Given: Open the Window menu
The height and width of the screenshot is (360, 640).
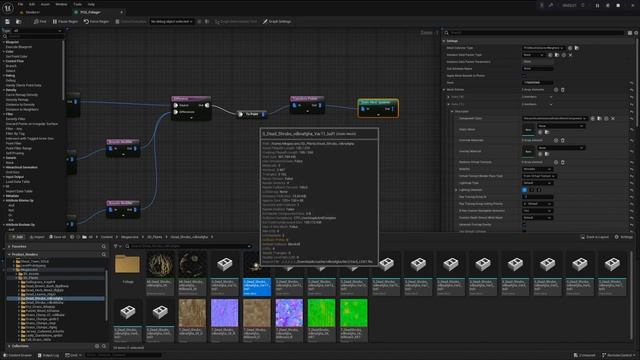Looking at the screenshot, I should 61,4.
